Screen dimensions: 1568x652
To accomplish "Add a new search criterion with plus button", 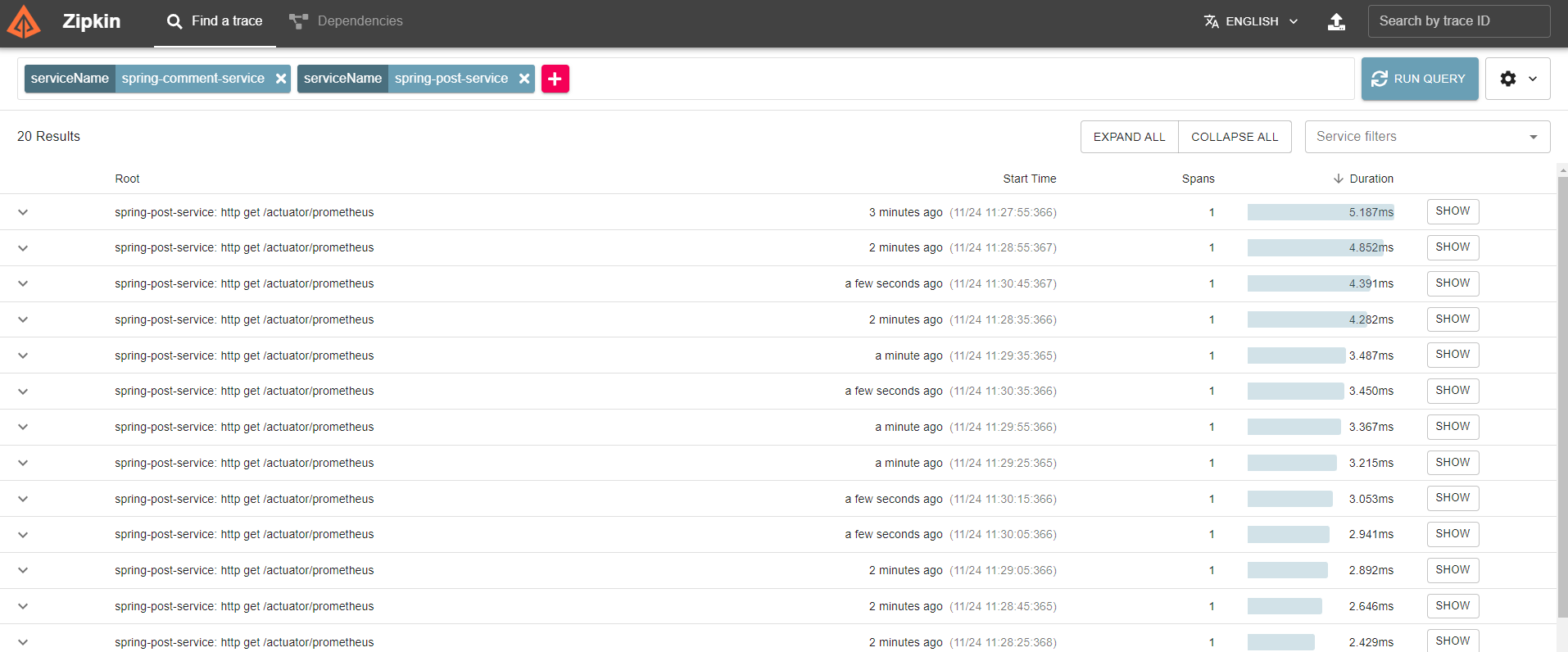I will point(555,79).
